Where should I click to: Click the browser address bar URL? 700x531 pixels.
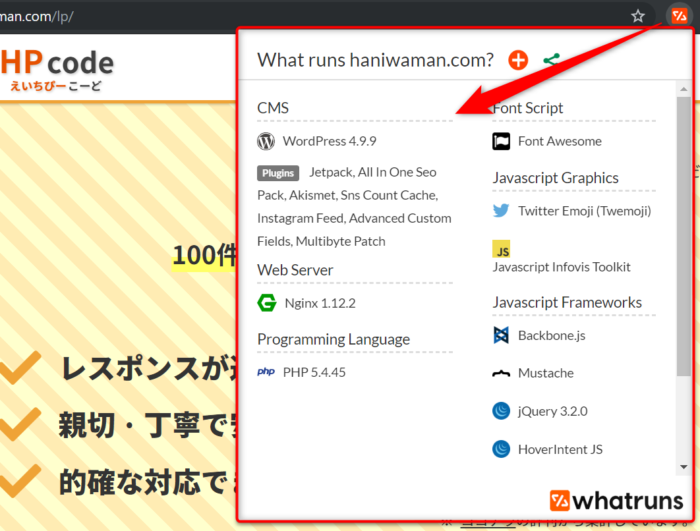click(x=40, y=17)
